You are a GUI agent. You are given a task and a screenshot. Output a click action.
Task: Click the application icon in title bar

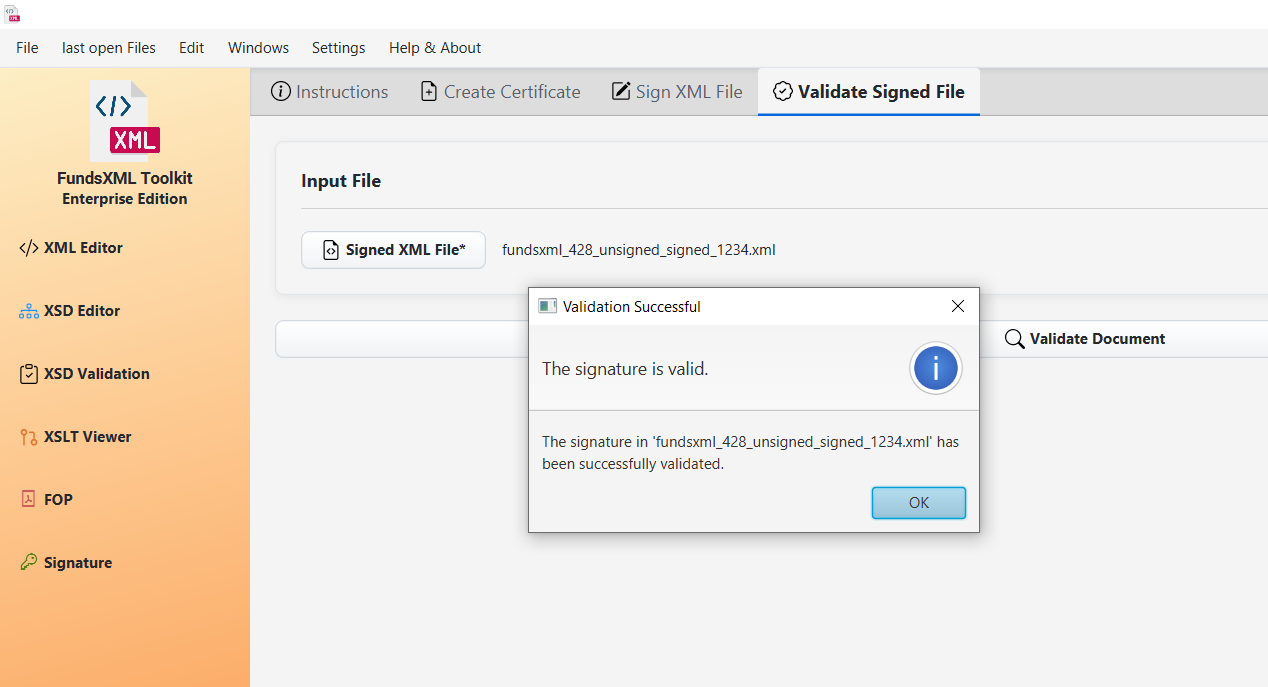pos(13,13)
